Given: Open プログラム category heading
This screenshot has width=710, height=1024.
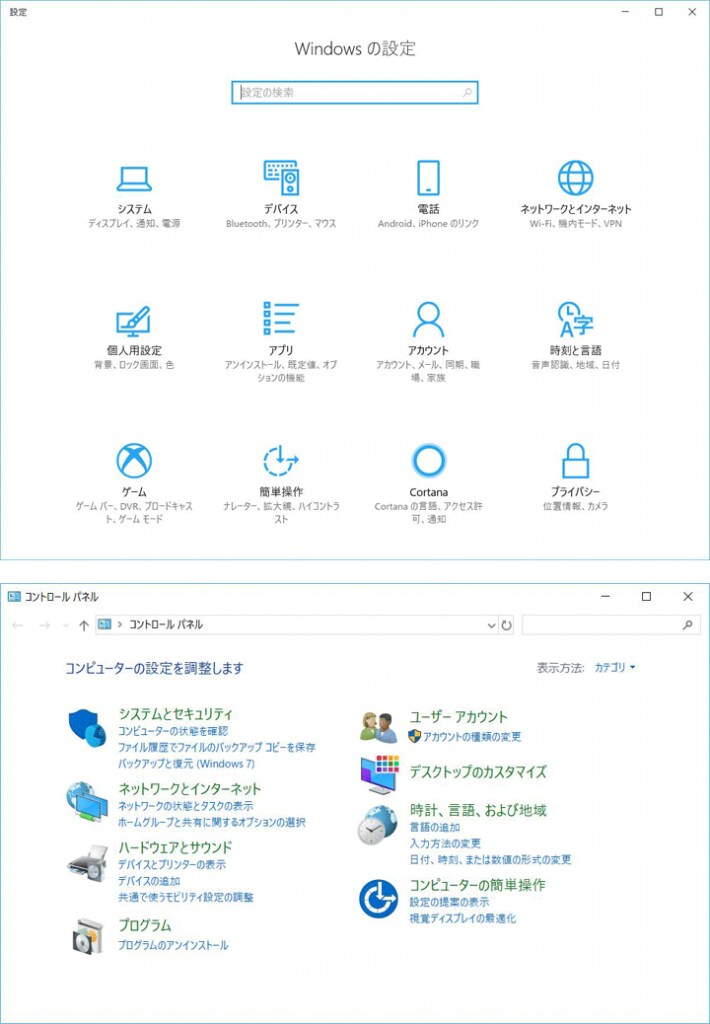Looking at the screenshot, I should coord(144,925).
